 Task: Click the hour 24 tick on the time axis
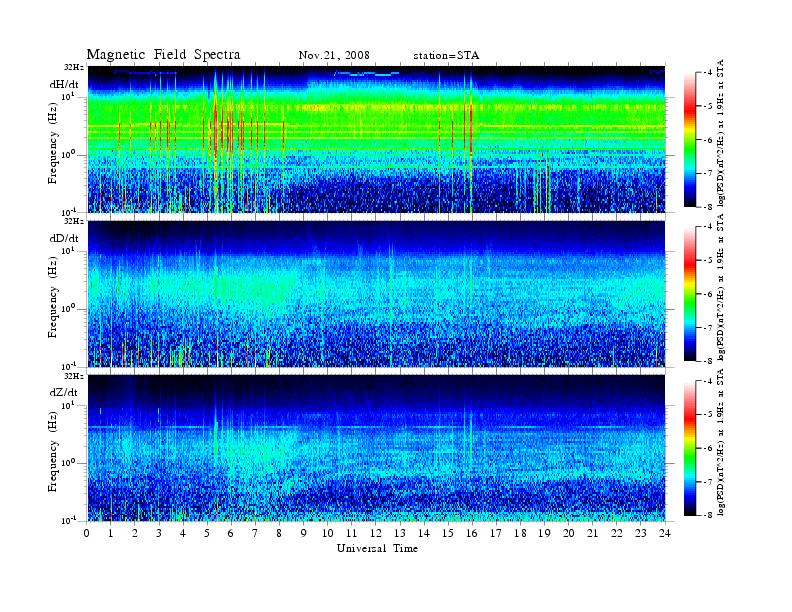coord(665,533)
